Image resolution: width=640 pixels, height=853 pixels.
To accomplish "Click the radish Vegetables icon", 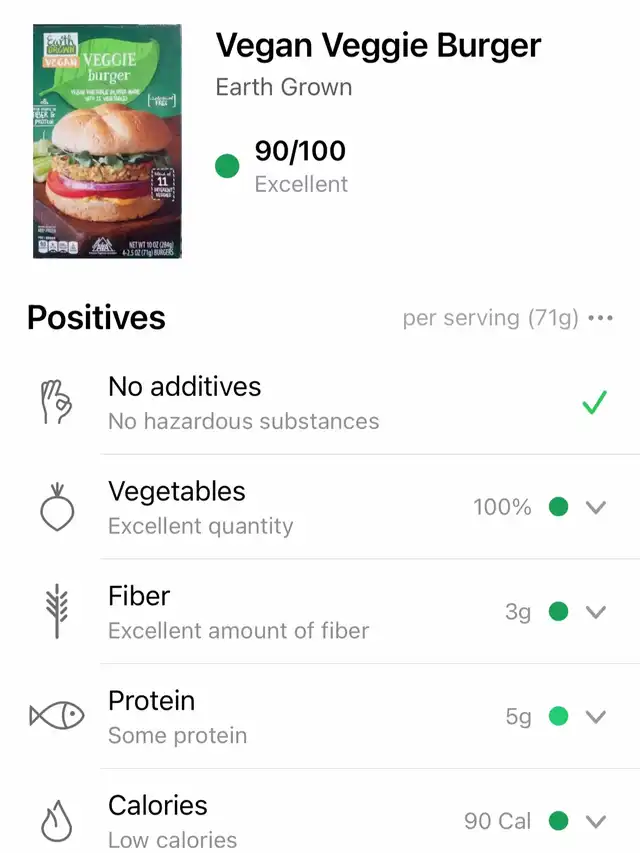I will coord(57,507).
